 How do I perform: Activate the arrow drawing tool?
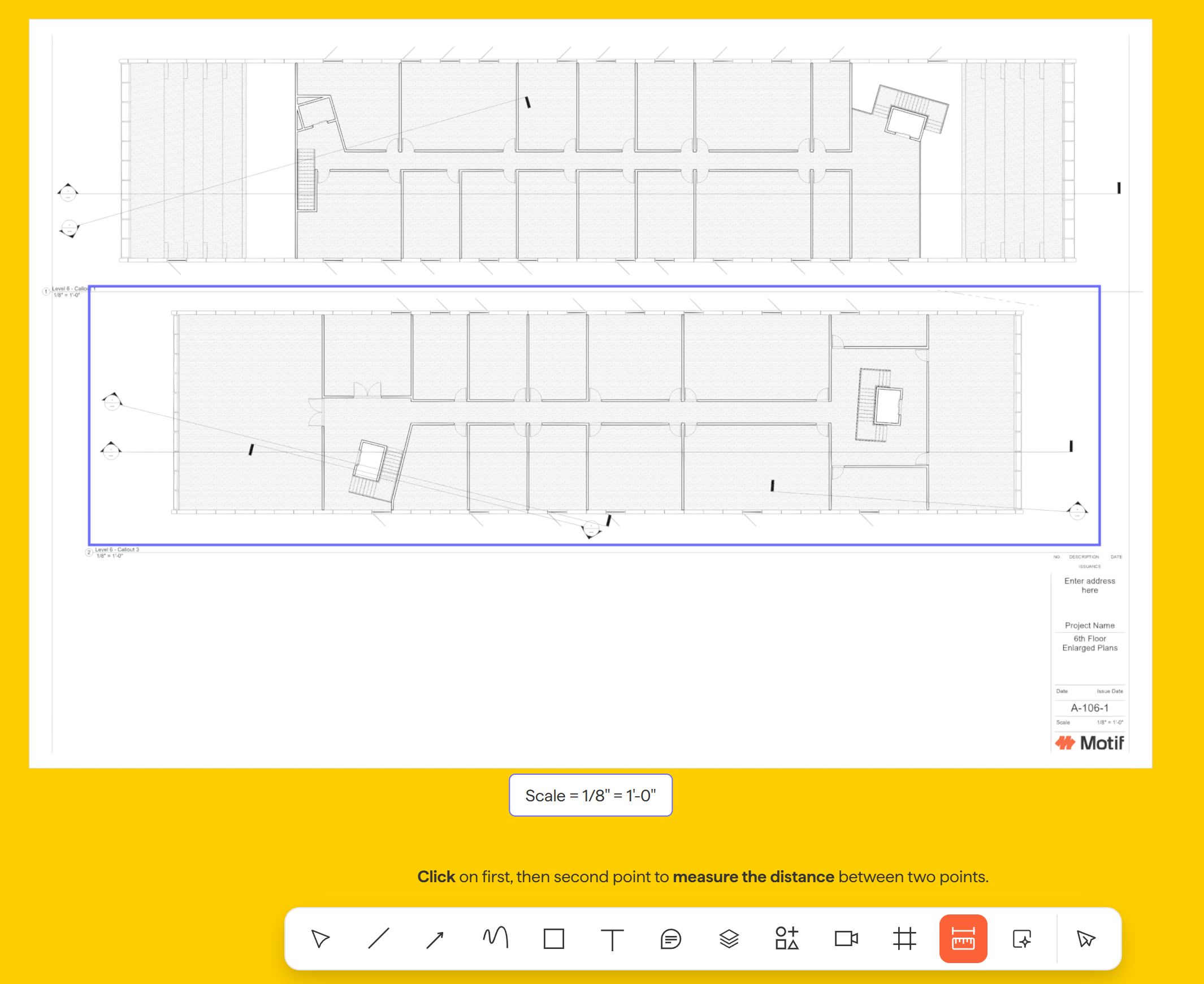pyautogui.click(x=436, y=939)
